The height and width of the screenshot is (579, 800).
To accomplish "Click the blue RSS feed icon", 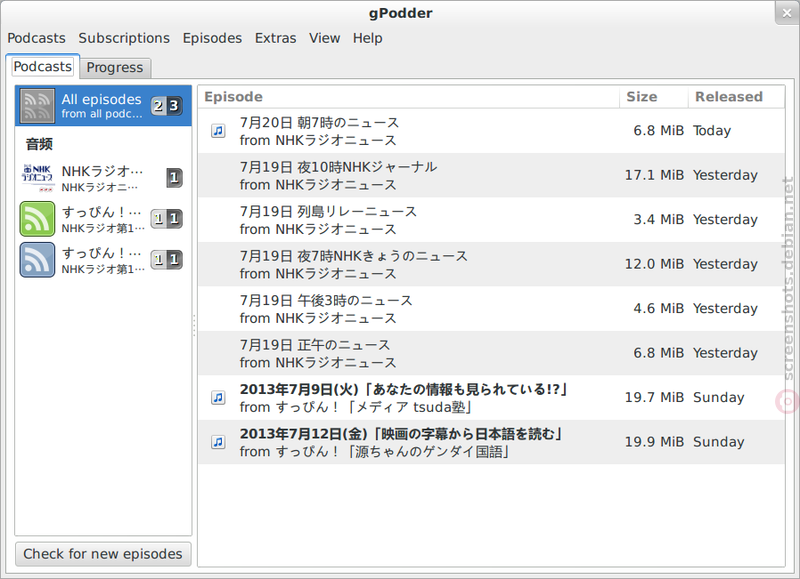I will 37,260.
